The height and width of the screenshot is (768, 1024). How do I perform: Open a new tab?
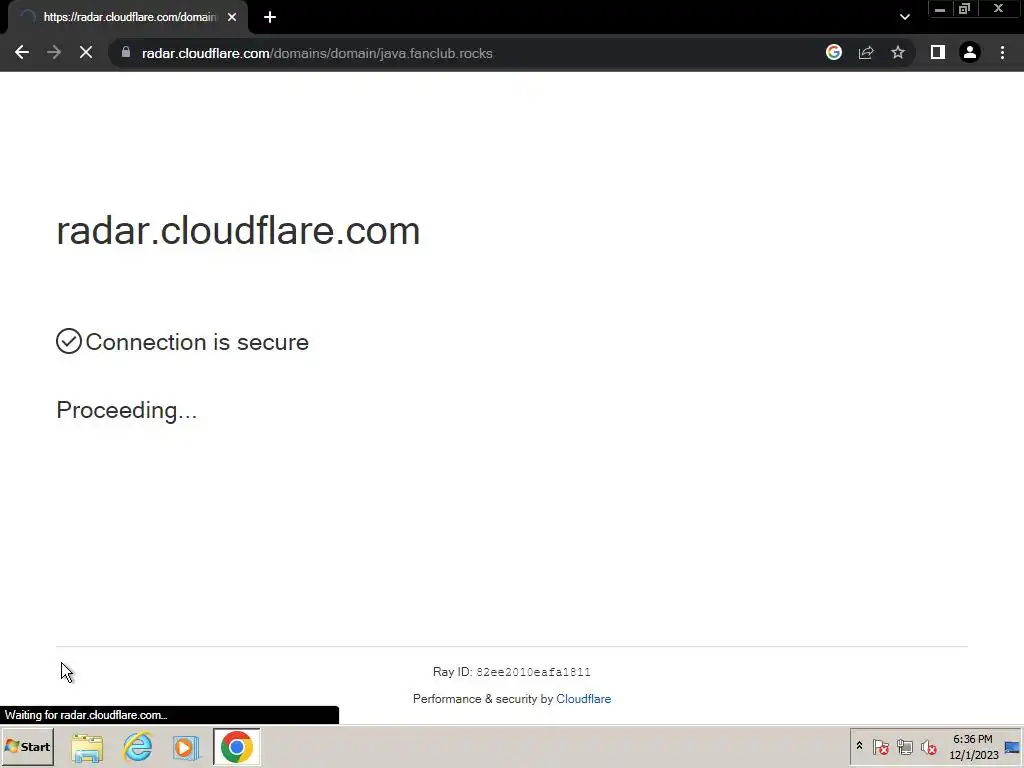(270, 17)
